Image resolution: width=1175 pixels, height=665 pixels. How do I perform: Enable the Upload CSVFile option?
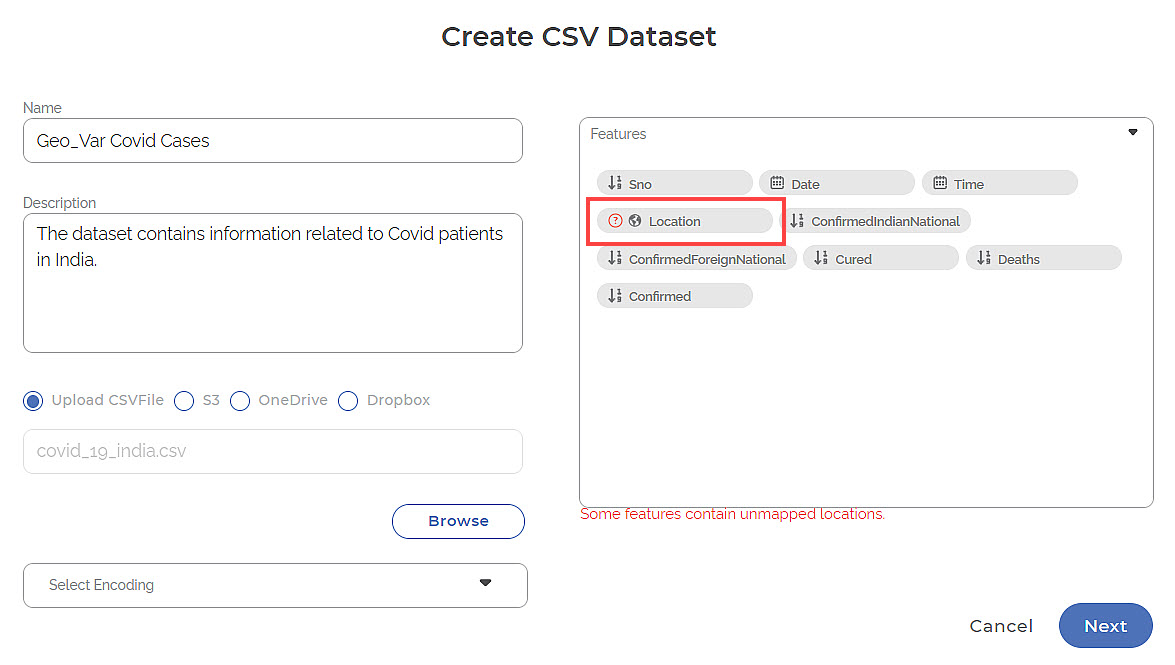[x=33, y=400]
